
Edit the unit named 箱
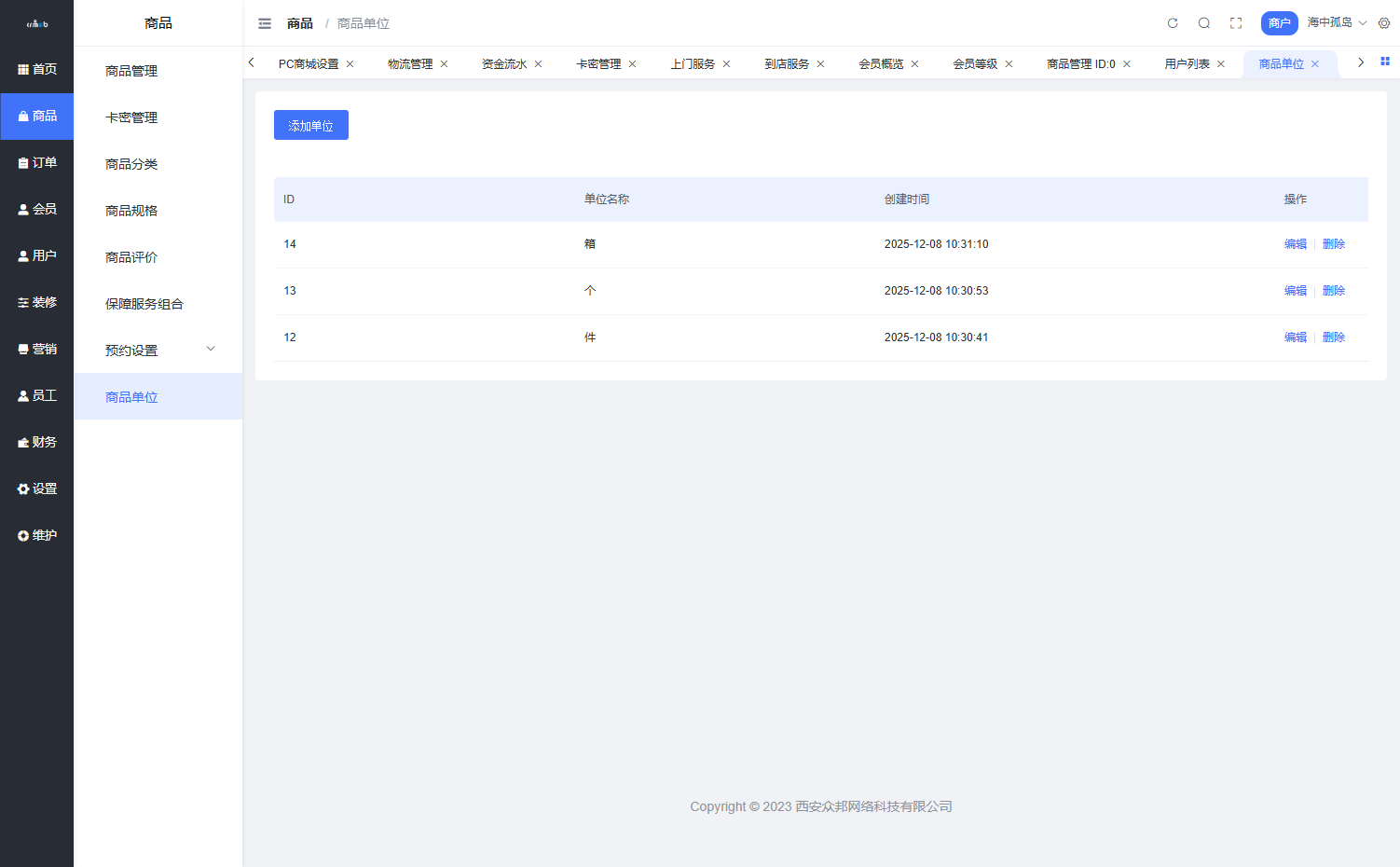point(1295,244)
